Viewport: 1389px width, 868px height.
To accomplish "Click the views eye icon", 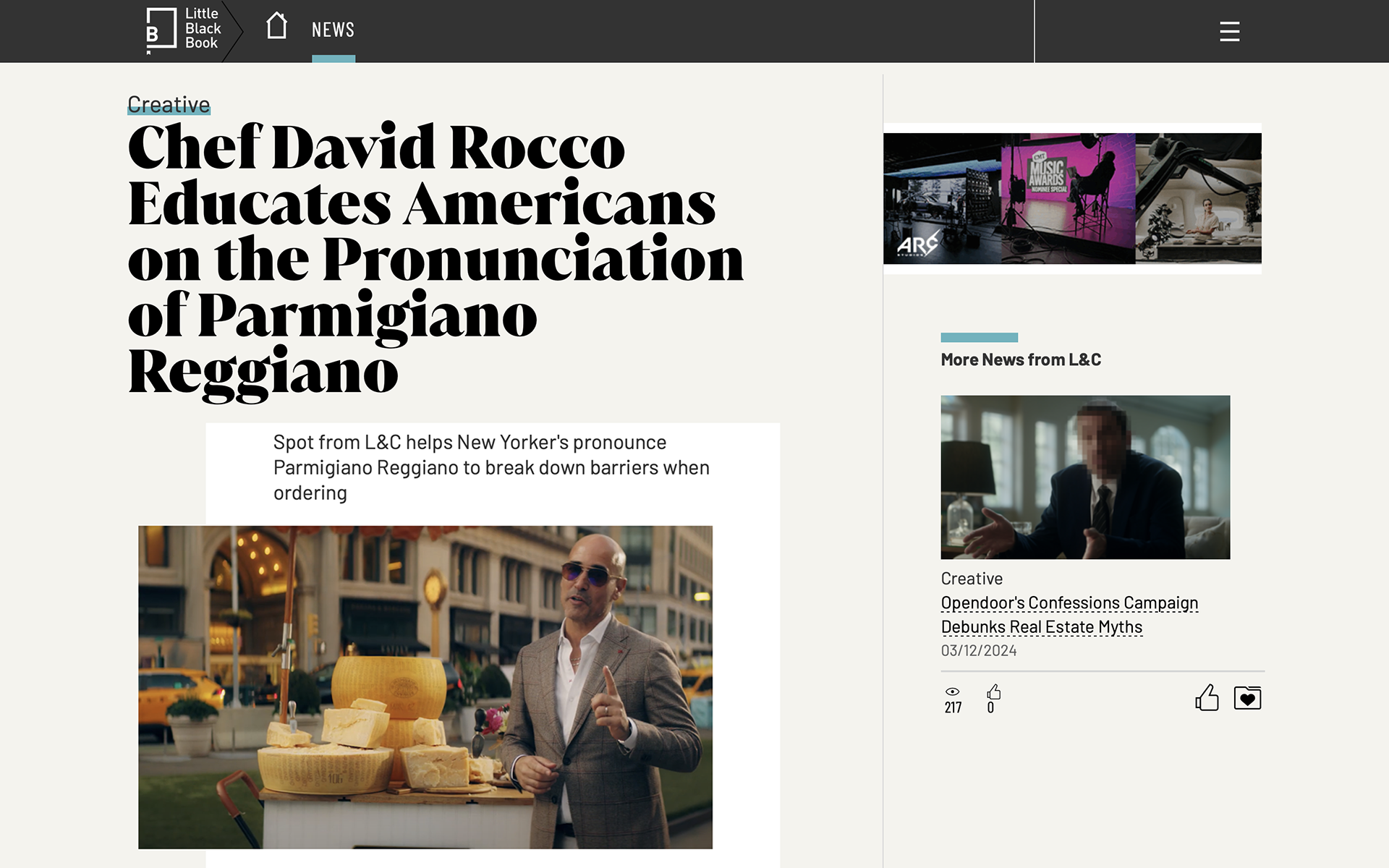I will 953,692.
